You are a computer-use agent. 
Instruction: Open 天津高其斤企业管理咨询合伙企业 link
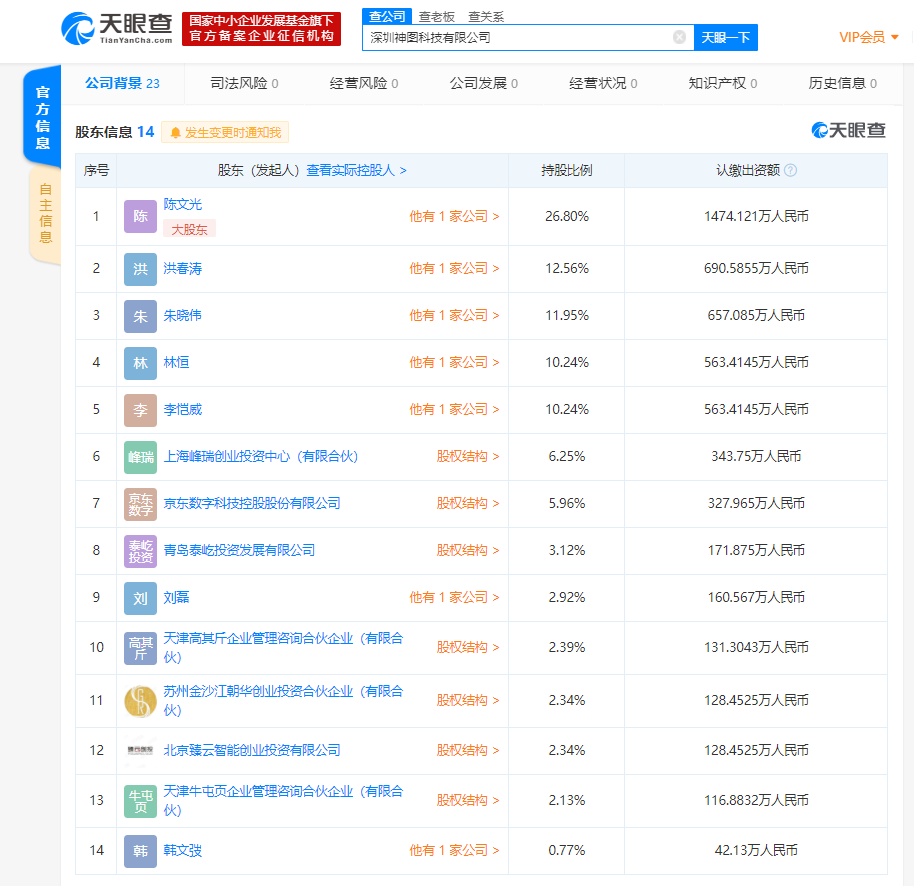(x=283, y=648)
